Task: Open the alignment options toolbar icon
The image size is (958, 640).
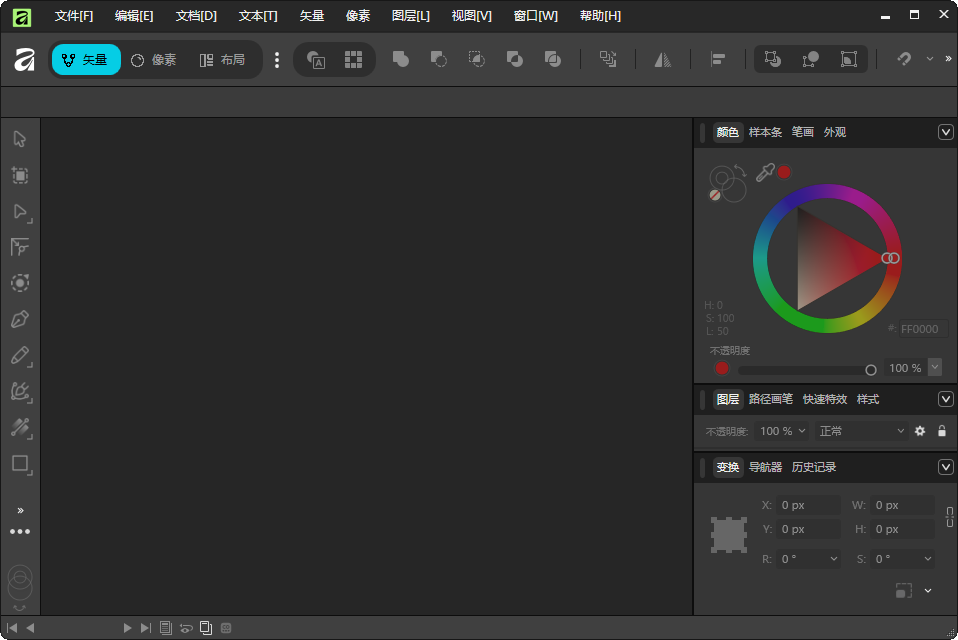Action: pos(718,59)
